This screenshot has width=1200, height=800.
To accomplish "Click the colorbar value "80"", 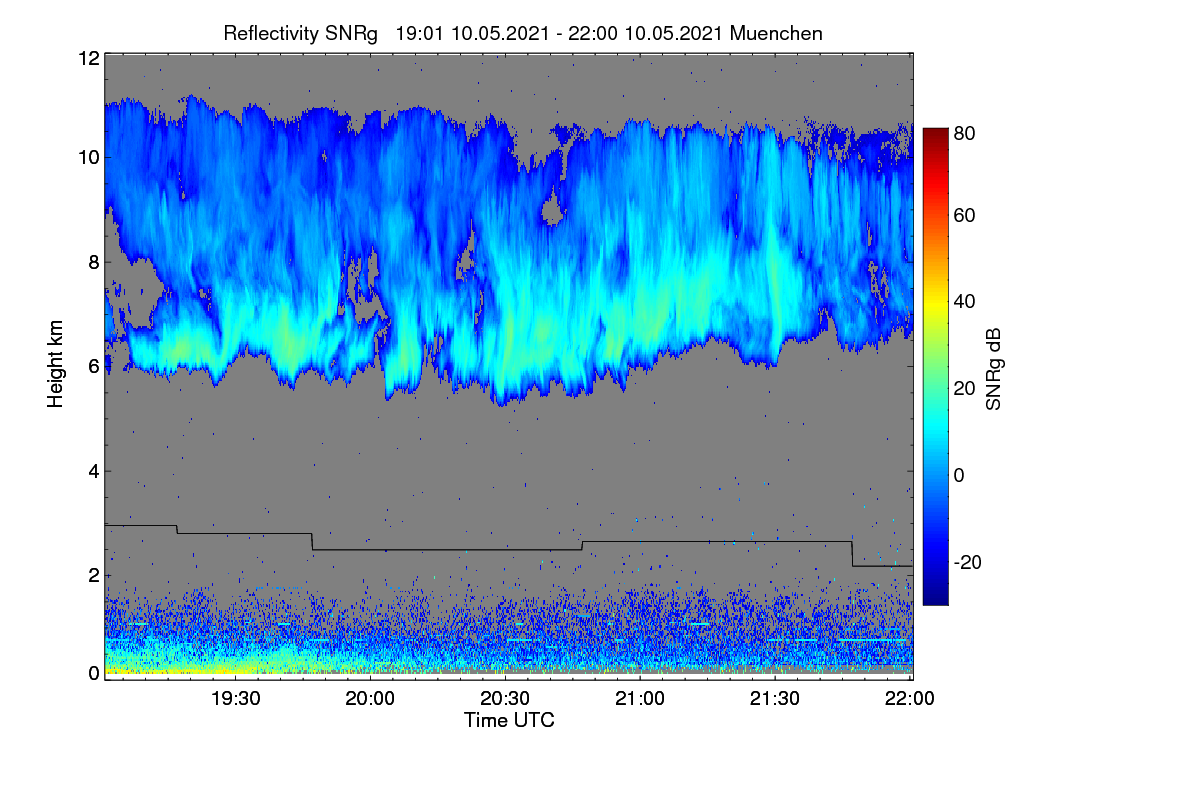I will pyautogui.click(x=964, y=132).
